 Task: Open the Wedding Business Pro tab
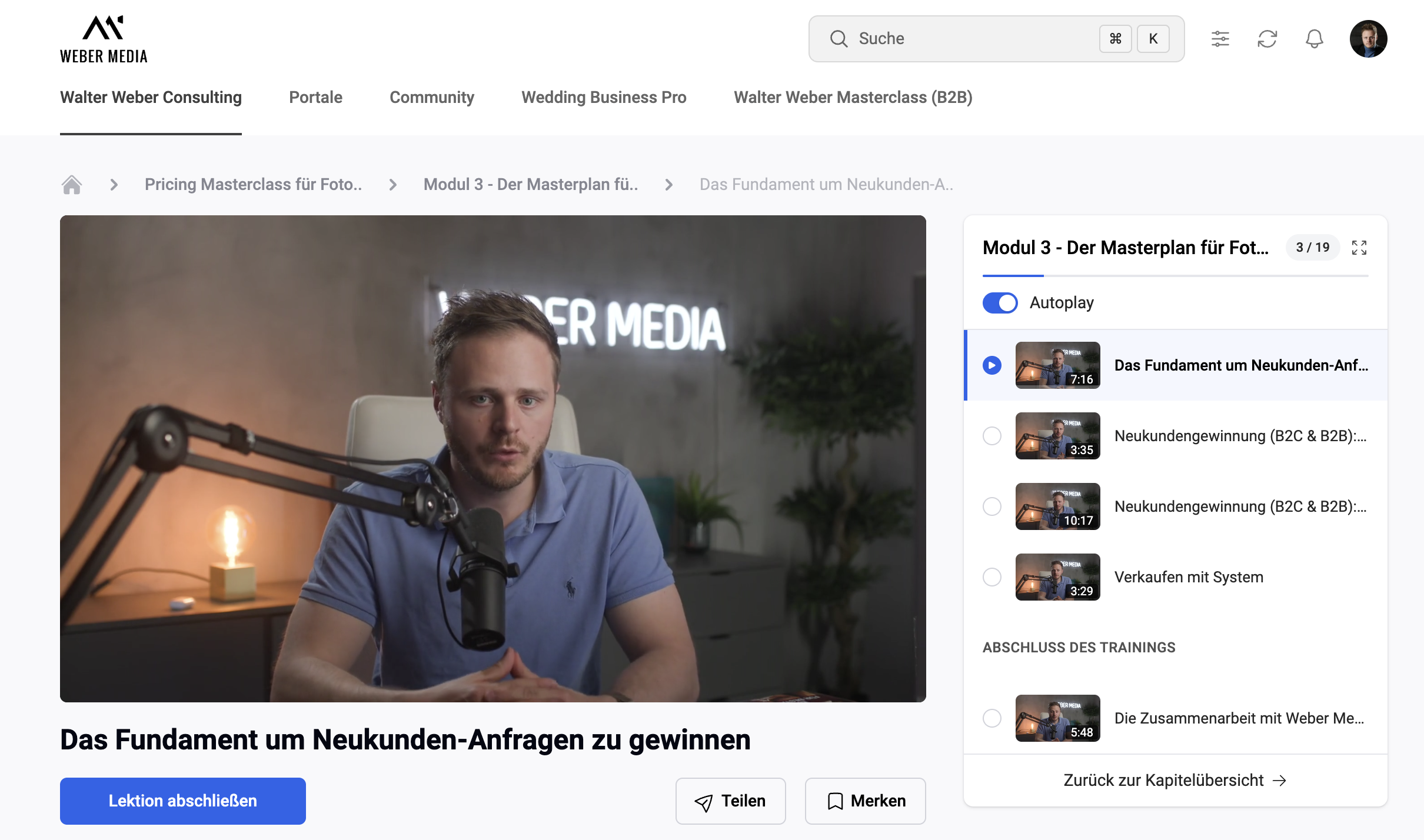604,98
